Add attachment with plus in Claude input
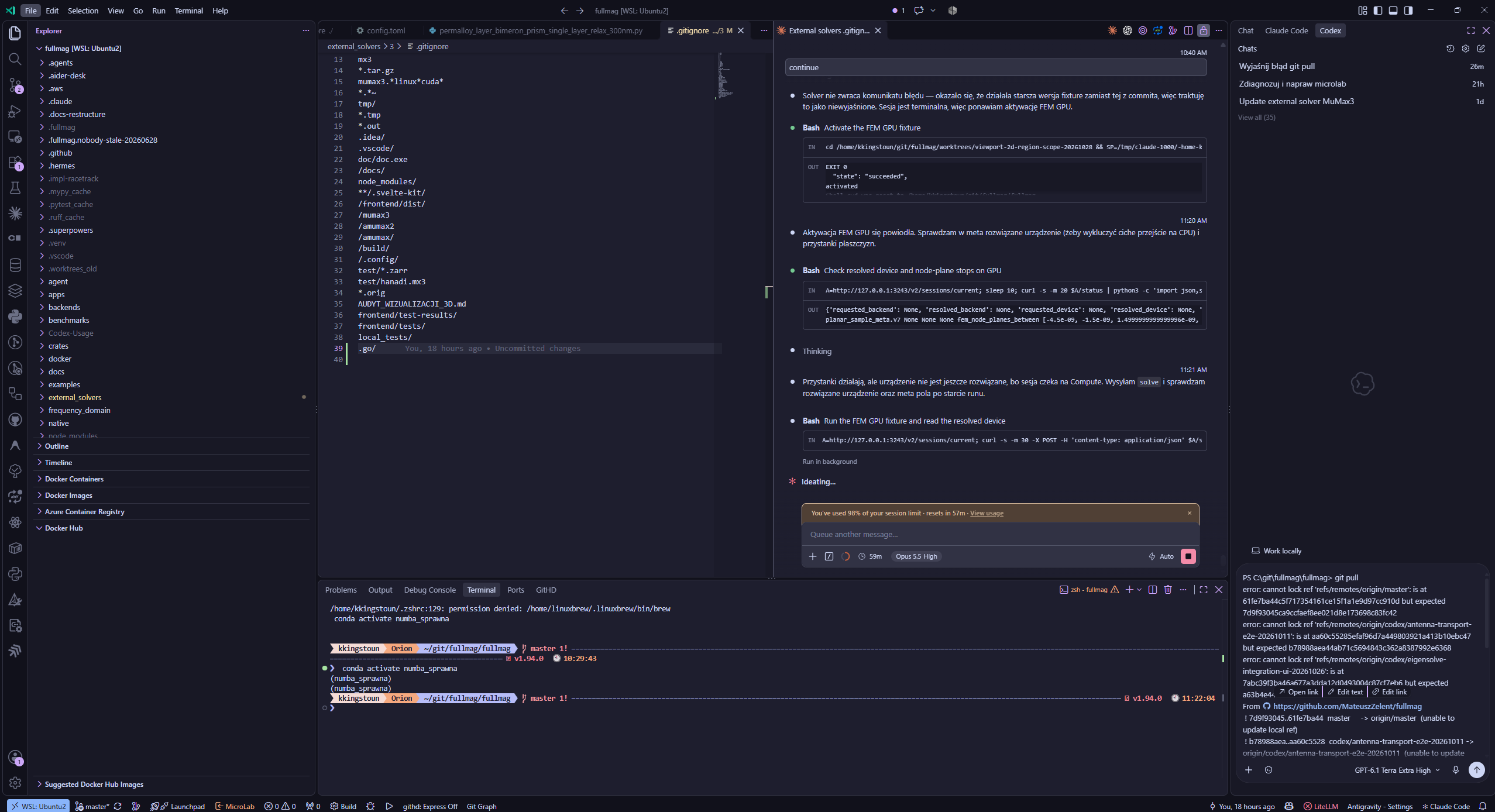1495x812 pixels. coord(813,556)
